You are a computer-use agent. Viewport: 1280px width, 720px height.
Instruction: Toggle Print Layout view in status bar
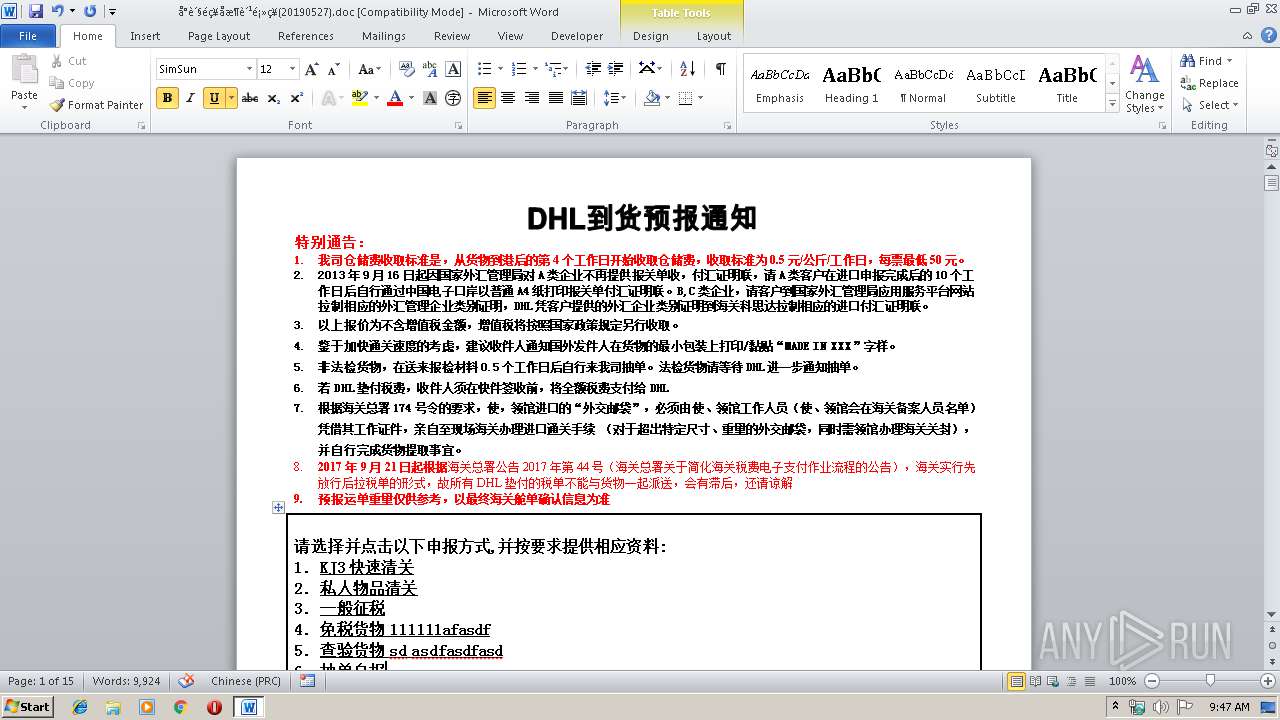1017,681
